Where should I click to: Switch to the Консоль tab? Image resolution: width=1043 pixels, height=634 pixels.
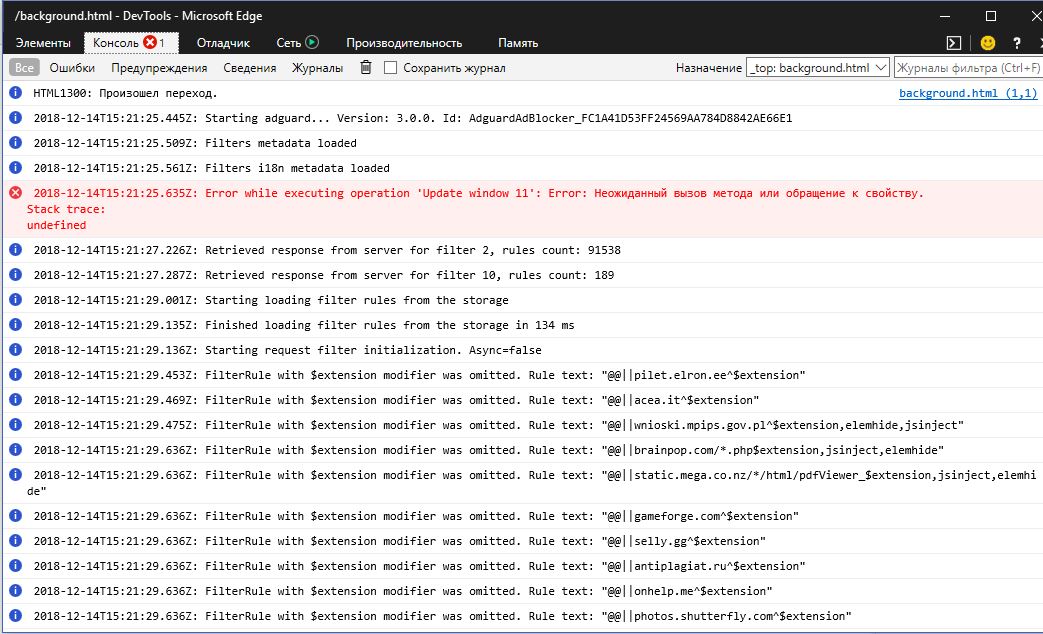[x=130, y=43]
